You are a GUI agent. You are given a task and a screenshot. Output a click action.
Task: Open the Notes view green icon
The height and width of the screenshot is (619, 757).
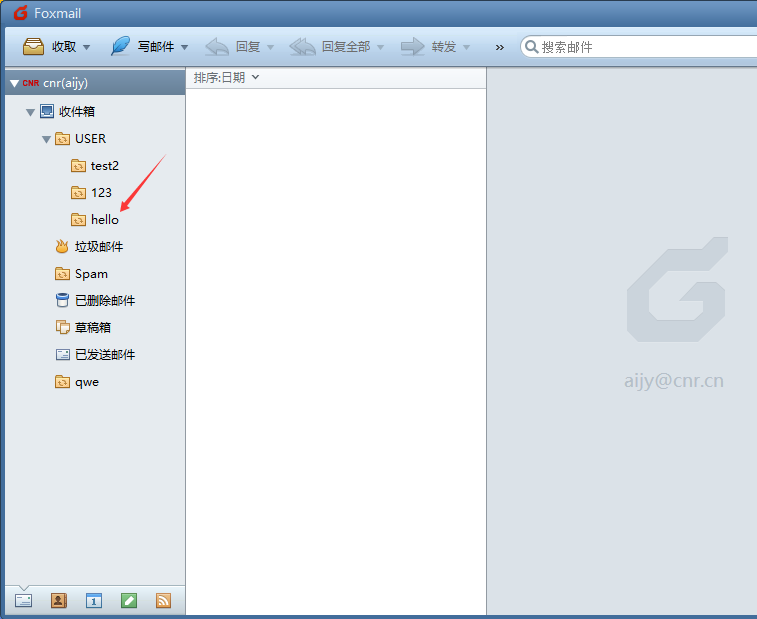[x=129, y=601]
